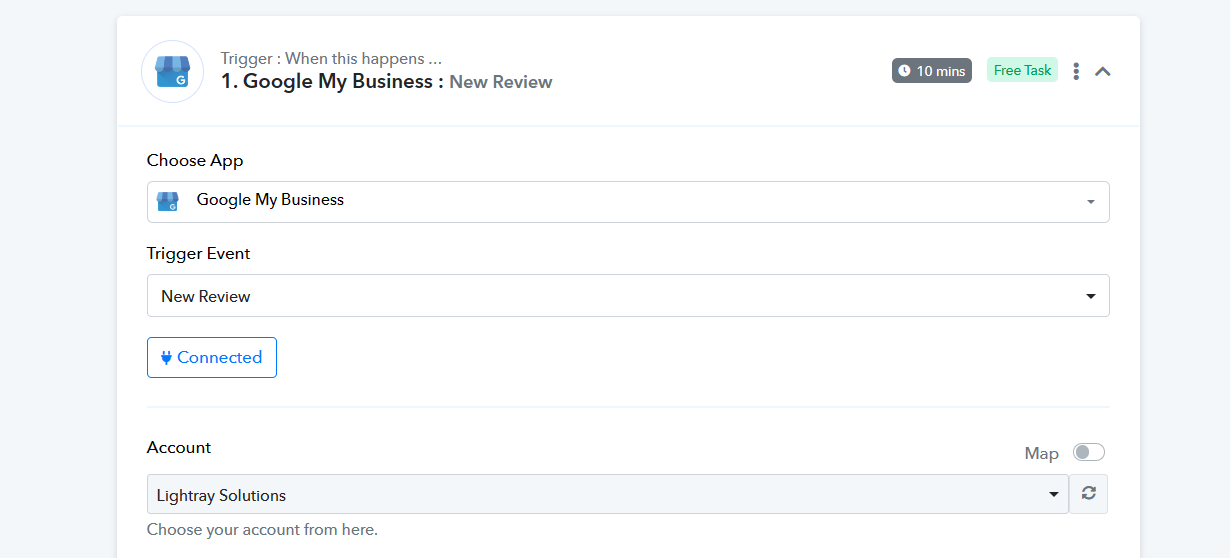This screenshot has height=558, width=1230.
Task: Open the Choose App dropdown
Action: 628,201
